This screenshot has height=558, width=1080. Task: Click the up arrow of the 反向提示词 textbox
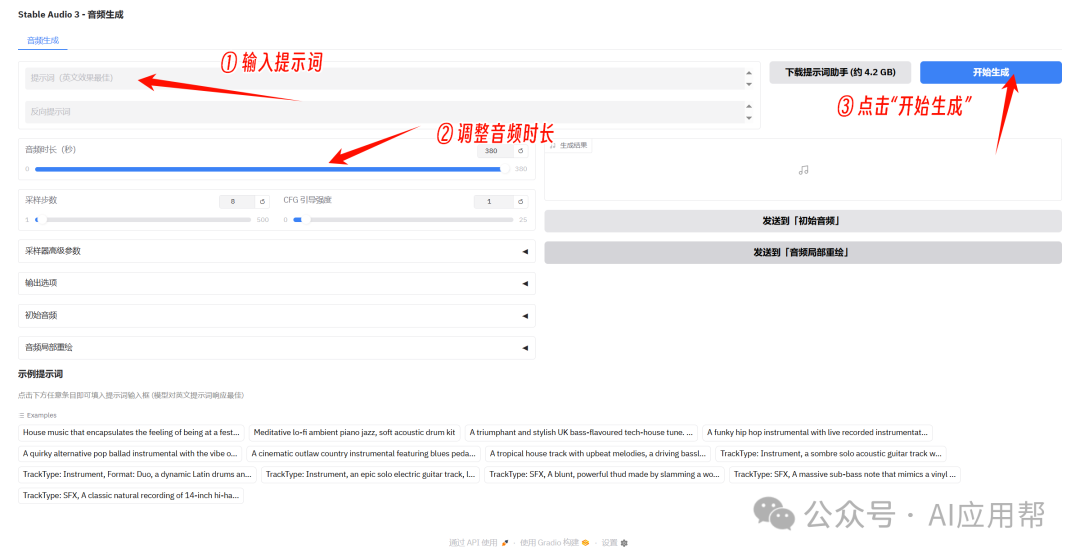(749, 106)
